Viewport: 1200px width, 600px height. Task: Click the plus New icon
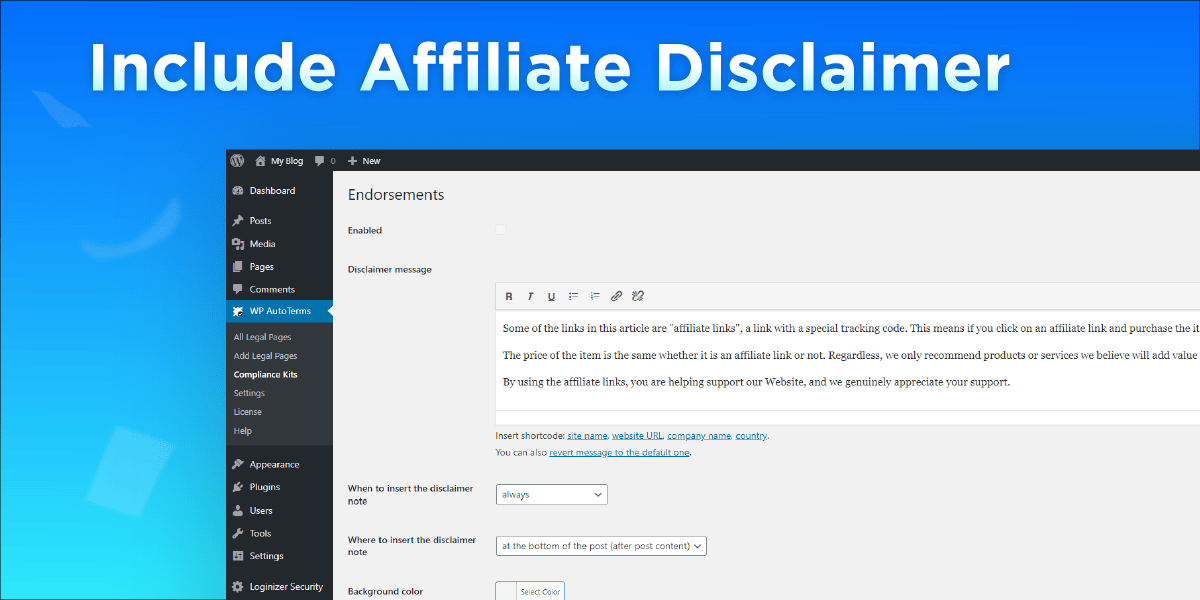click(352, 161)
